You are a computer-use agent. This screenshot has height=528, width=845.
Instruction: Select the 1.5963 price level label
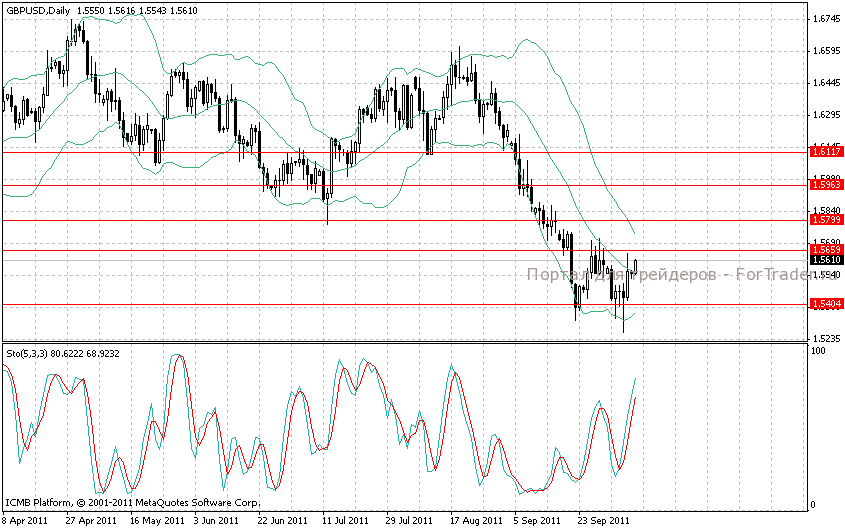pos(826,185)
